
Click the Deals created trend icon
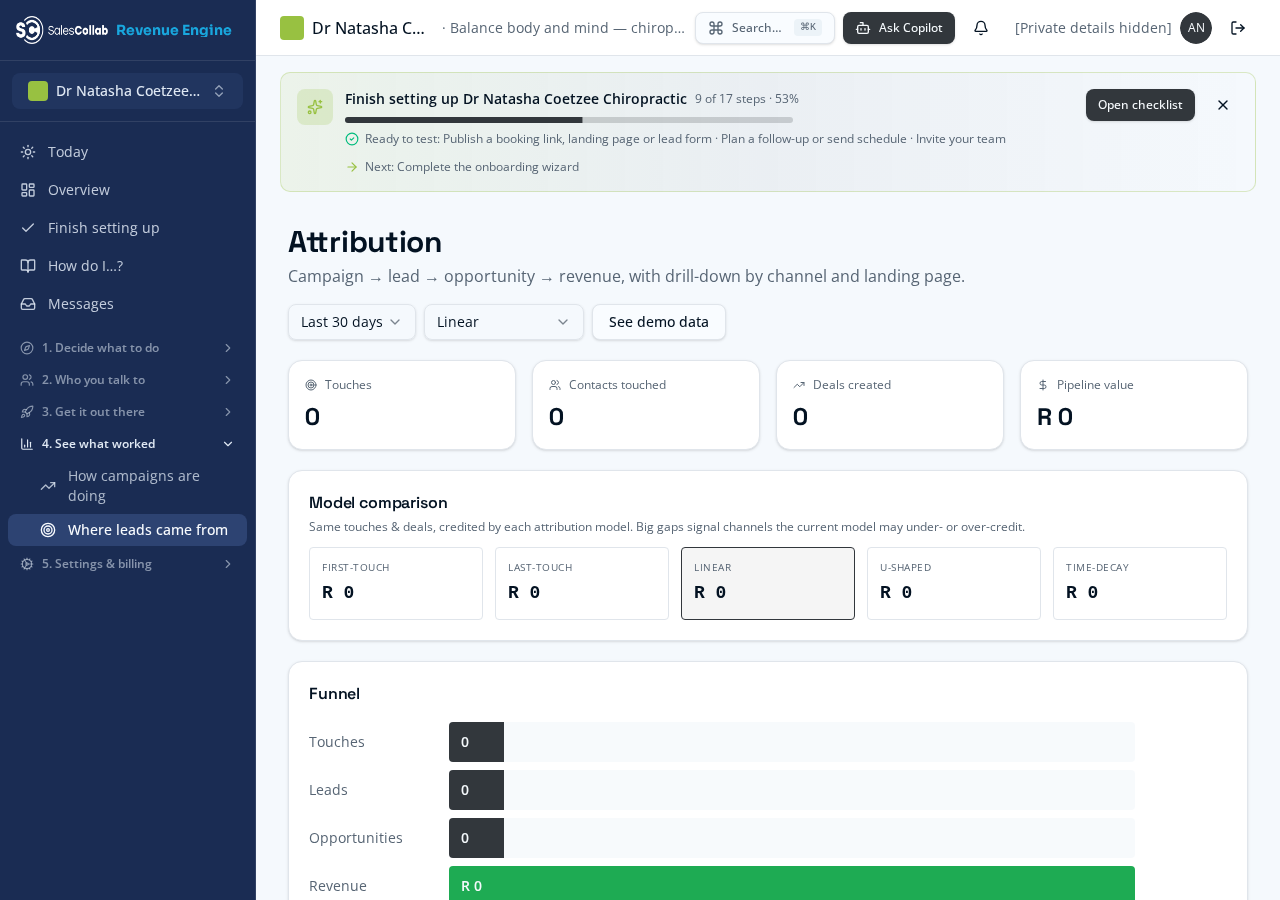coord(799,385)
